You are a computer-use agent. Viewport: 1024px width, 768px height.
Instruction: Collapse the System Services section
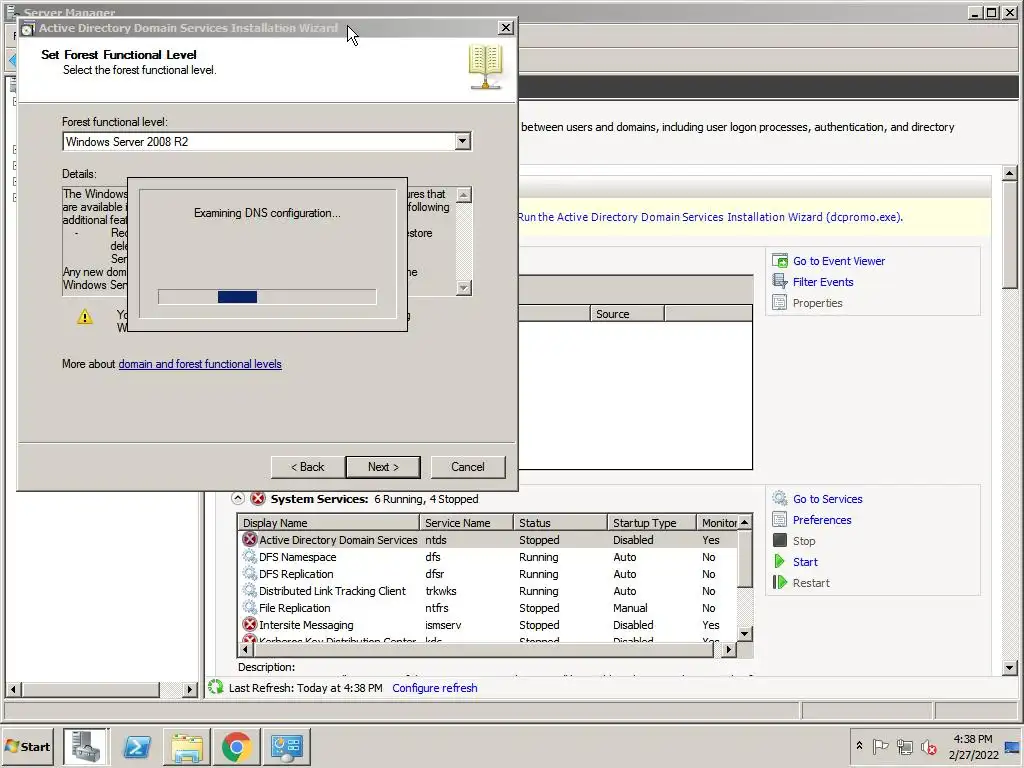point(238,499)
